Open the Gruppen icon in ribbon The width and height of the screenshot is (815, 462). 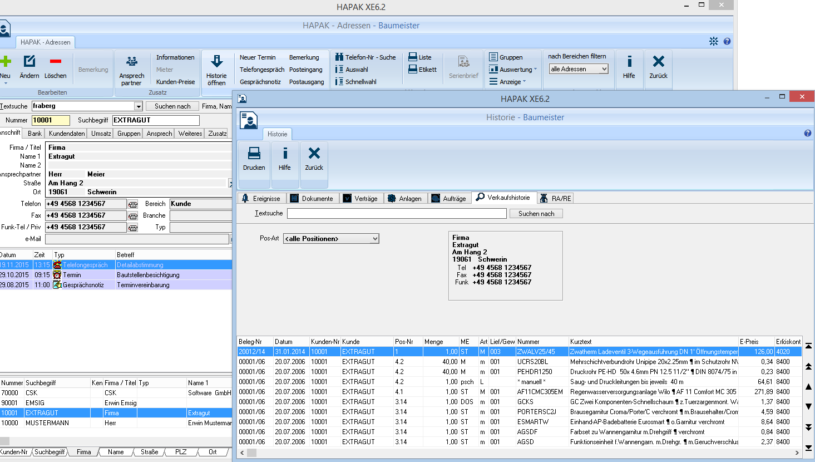(493, 57)
